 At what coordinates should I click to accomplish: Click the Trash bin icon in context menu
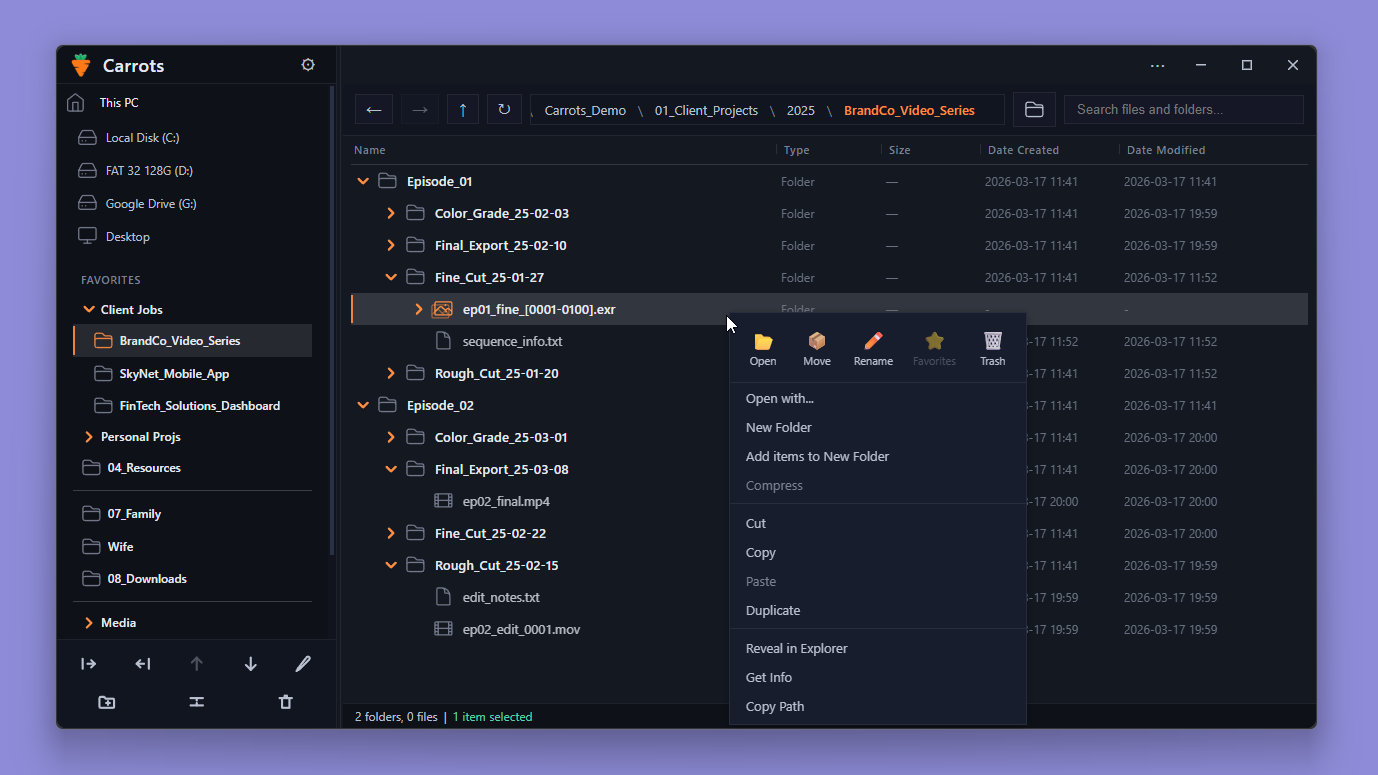point(992,342)
